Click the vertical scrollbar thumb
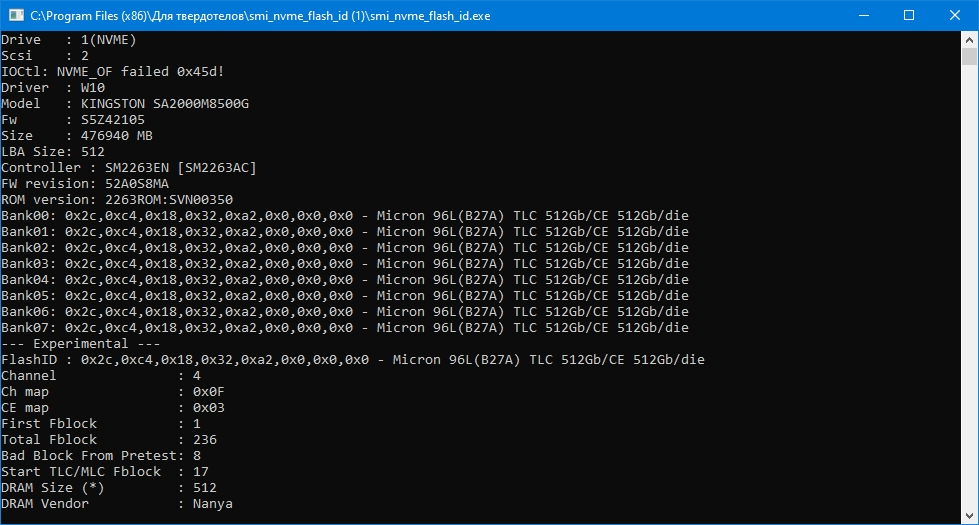Image resolution: width=979 pixels, height=525 pixels. pyautogui.click(x=969, y=56)
